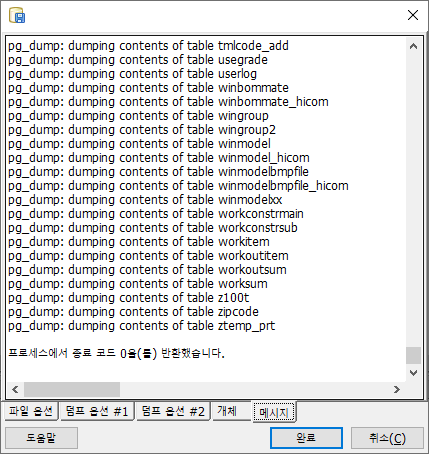Click the horizontal scrollbar right arrow

[396, 389]
